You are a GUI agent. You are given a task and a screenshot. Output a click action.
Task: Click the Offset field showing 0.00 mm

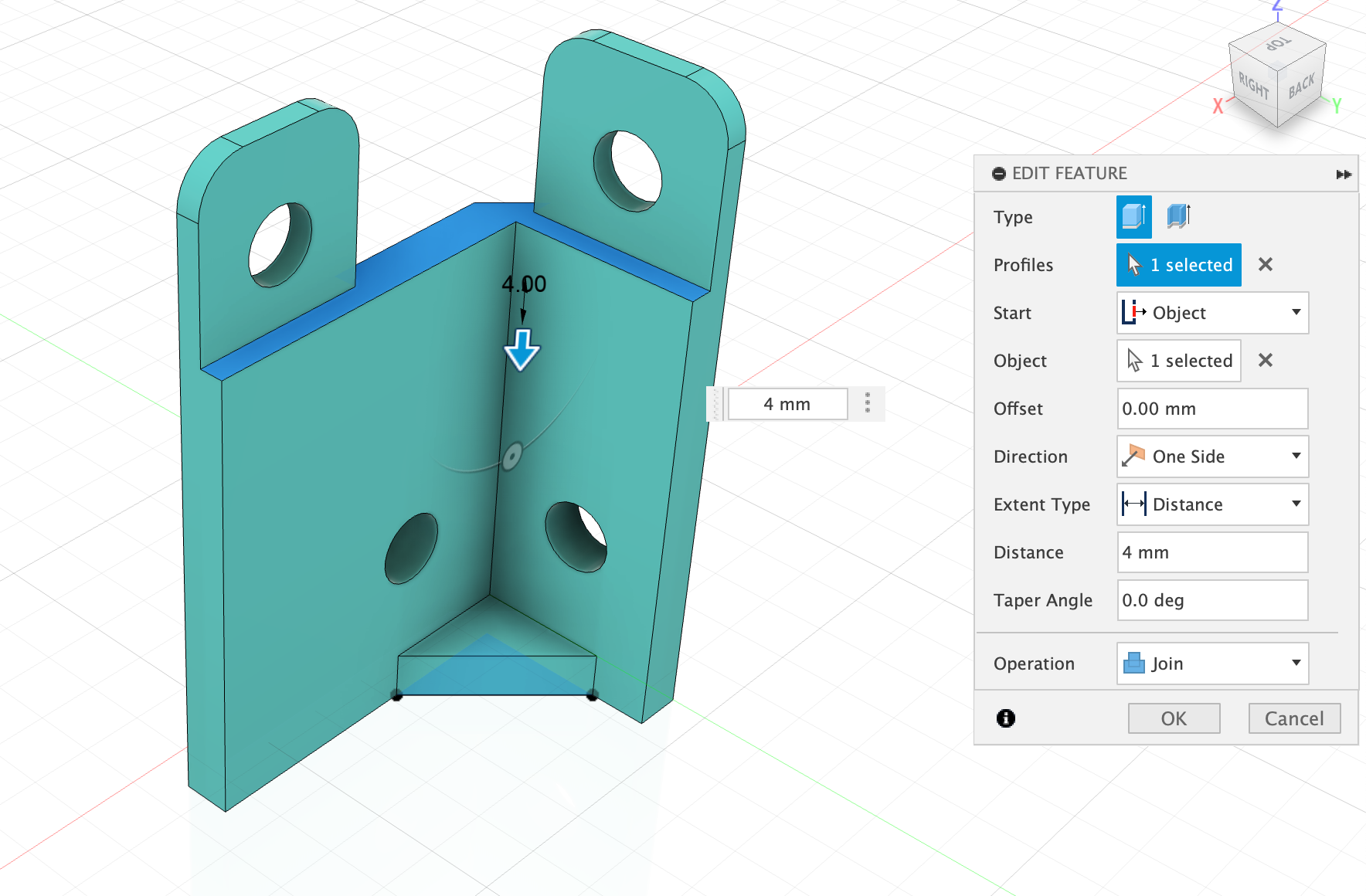pyautogui.click(x=1212, y=409)
